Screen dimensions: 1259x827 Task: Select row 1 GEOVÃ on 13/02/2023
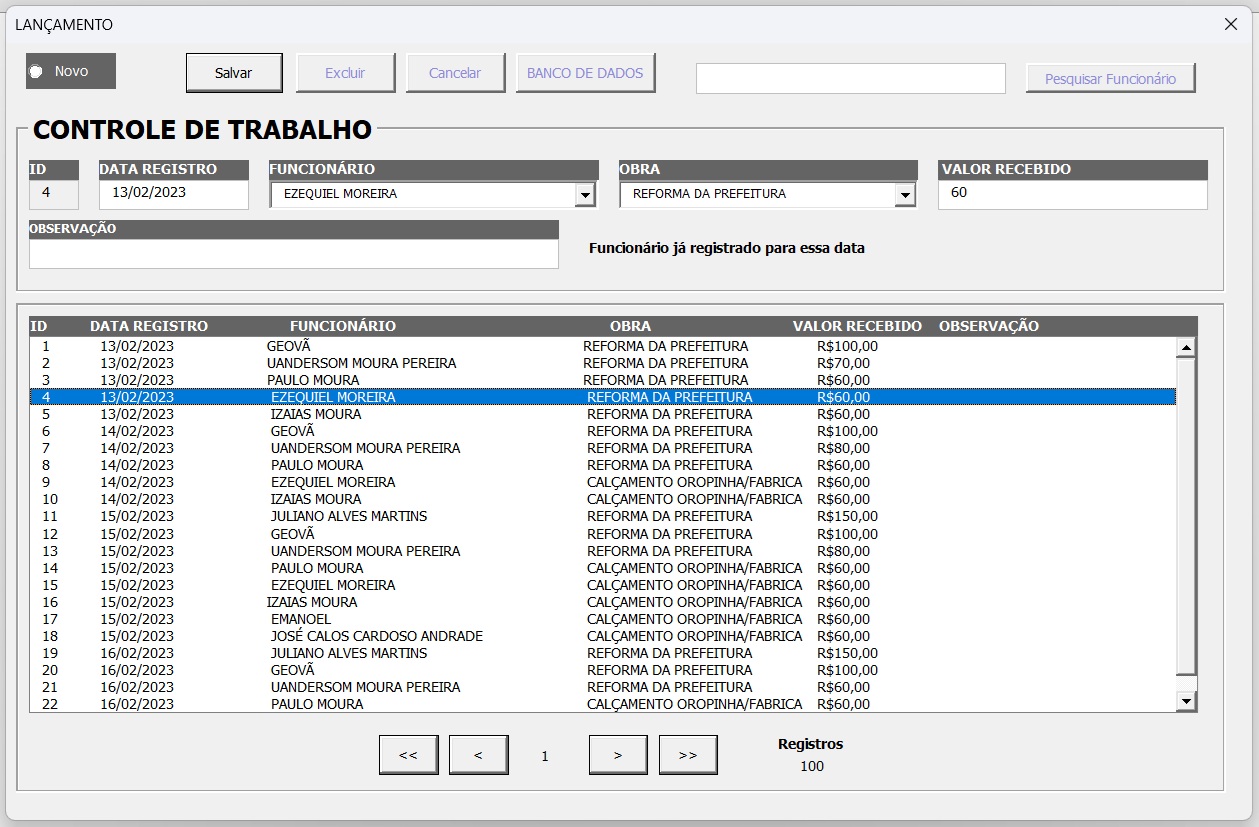pyautogui.click(x=603, y=346)
